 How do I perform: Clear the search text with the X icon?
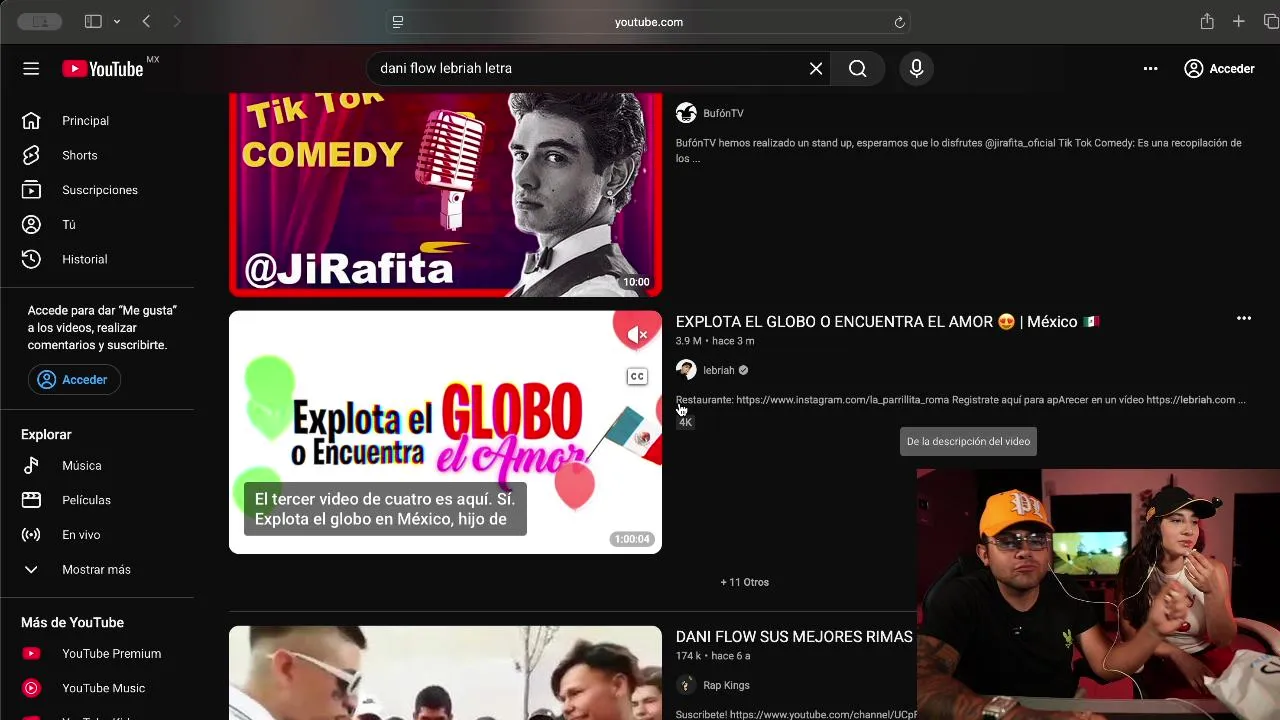(816, 69)
